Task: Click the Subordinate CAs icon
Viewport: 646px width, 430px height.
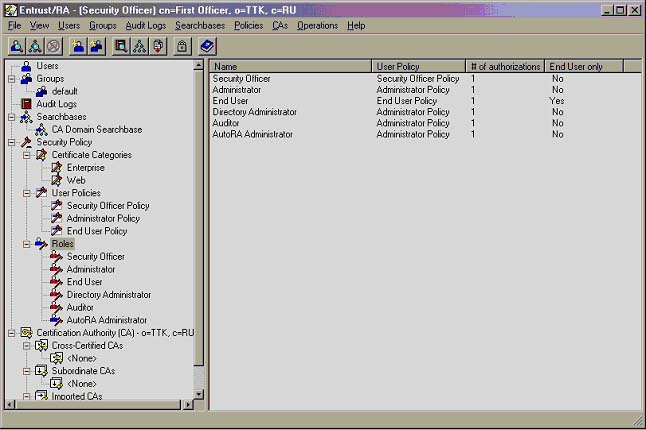Action: click(x=42, y=371)
